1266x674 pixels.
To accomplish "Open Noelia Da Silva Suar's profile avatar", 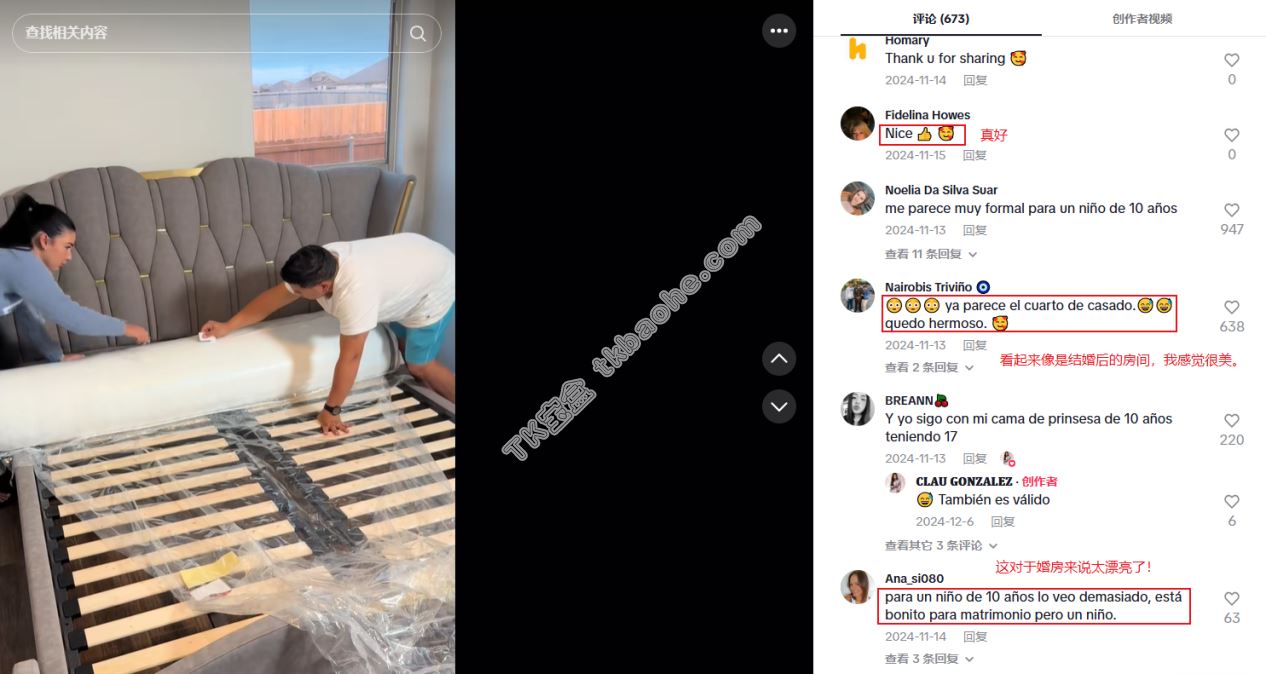I will tap(857, 198).
